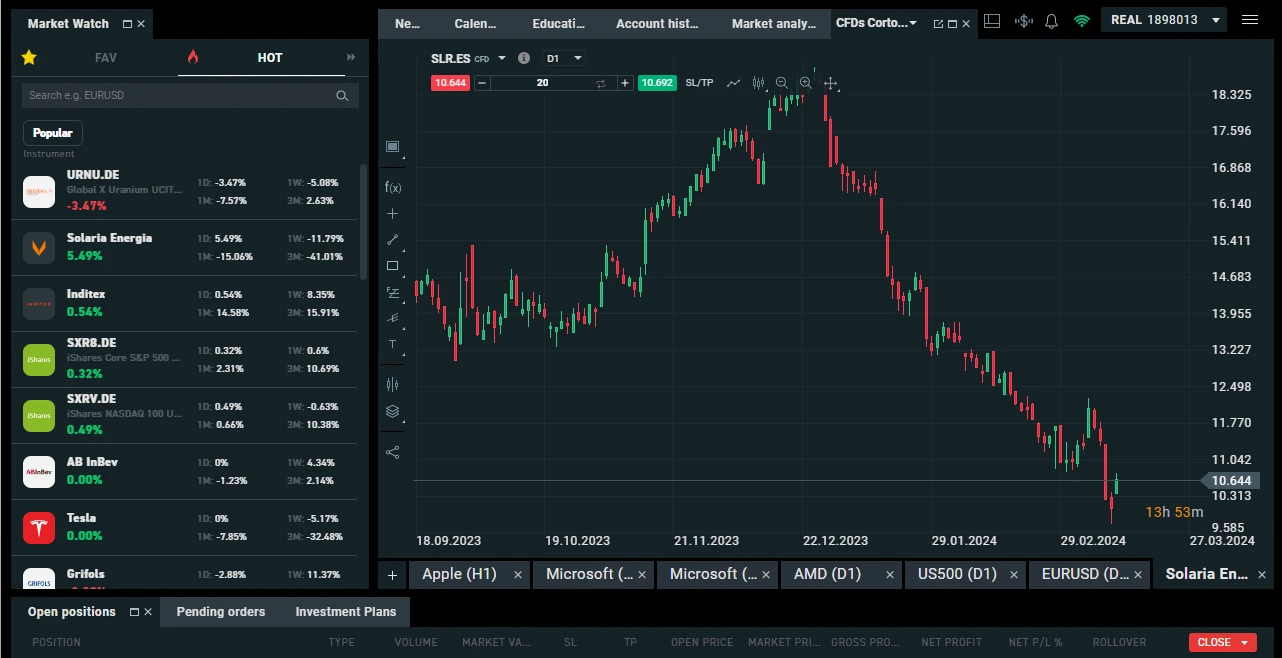Image resolution: width=1282 pixels, height=658 pixels.
Task: Click the red 10.644 sell price
Action: (x=450, y=82)
